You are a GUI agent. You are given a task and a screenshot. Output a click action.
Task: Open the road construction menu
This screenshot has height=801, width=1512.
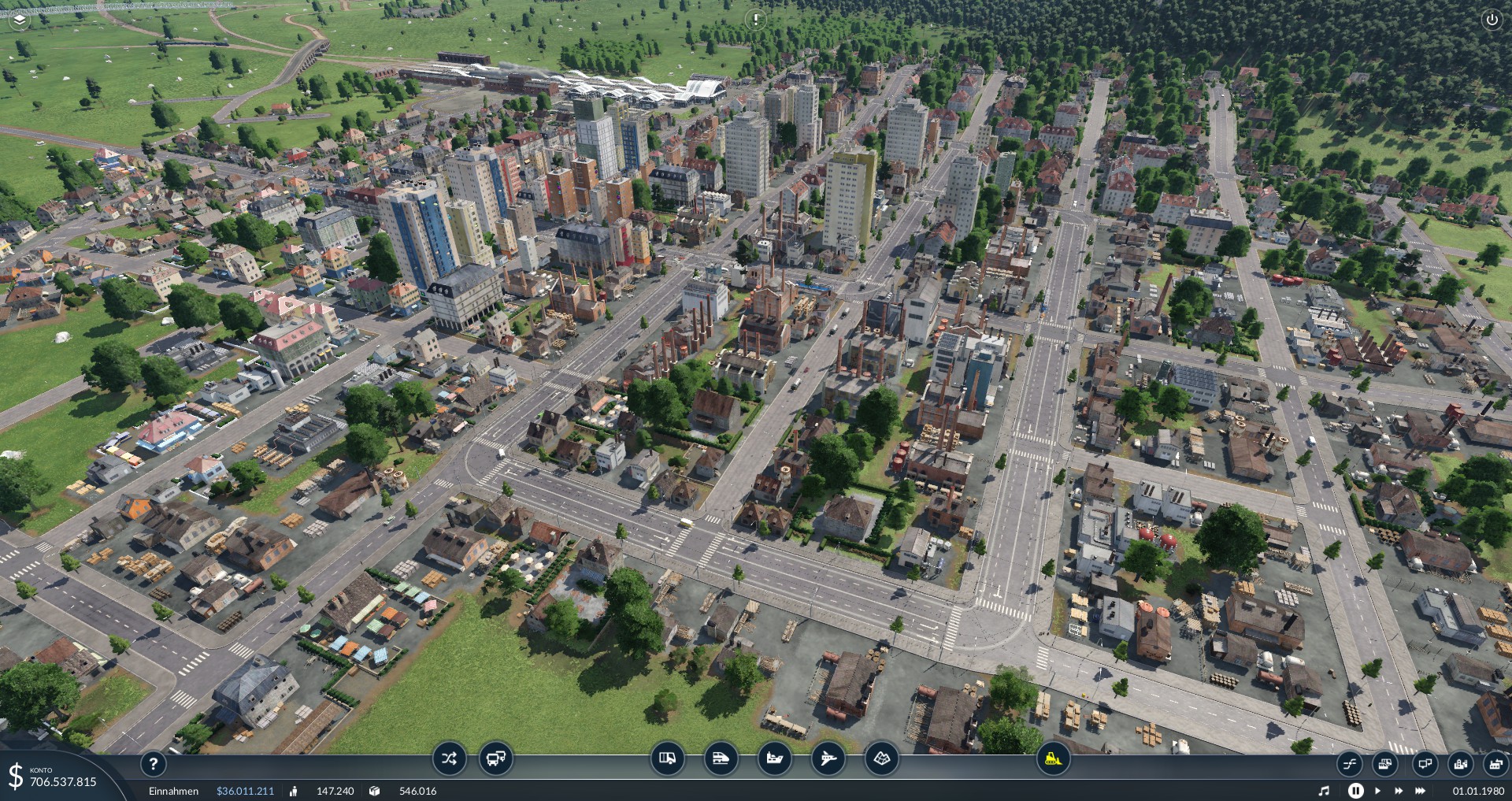(667, 759)
